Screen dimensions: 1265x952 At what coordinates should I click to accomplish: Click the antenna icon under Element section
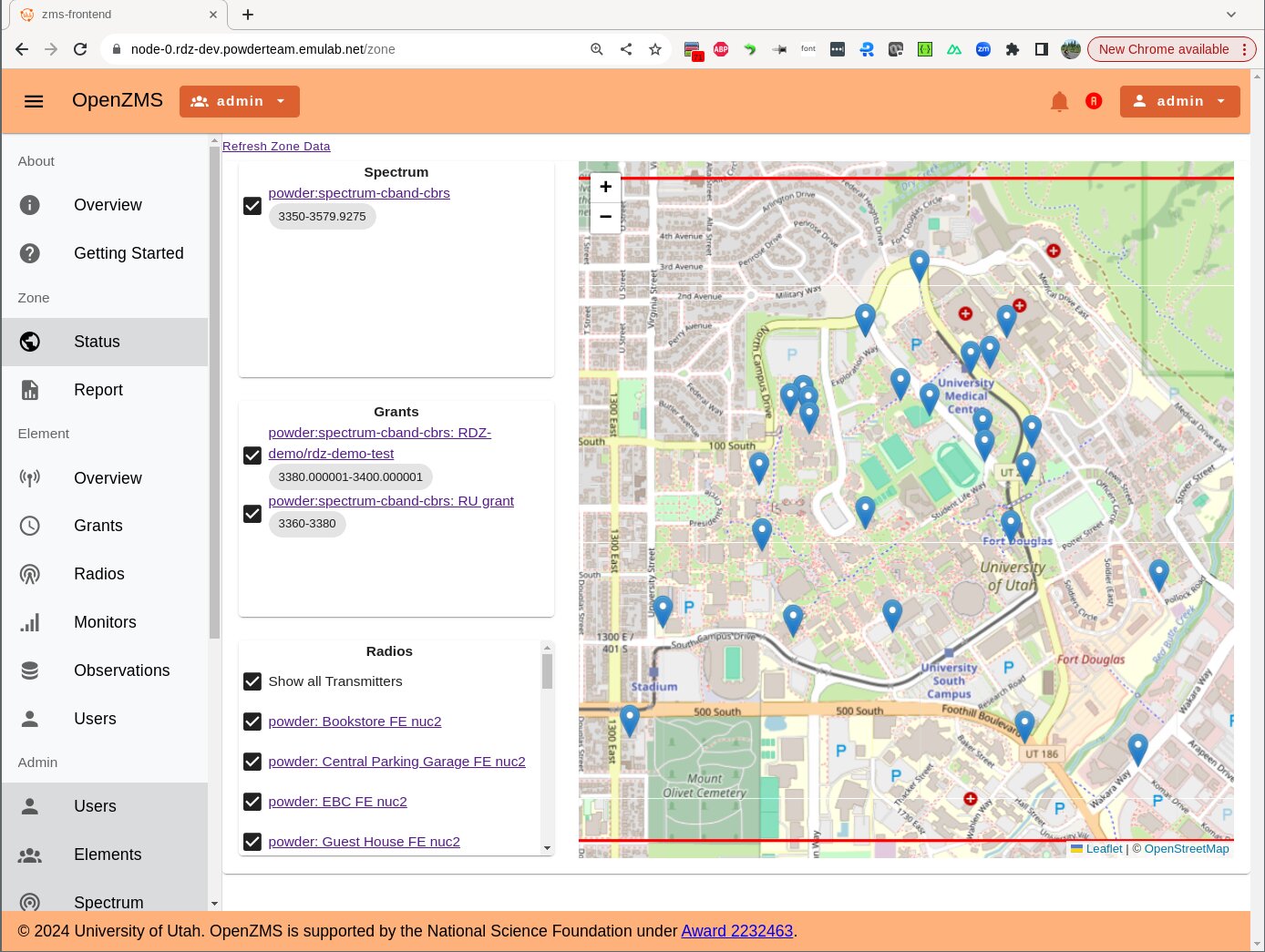30,478
